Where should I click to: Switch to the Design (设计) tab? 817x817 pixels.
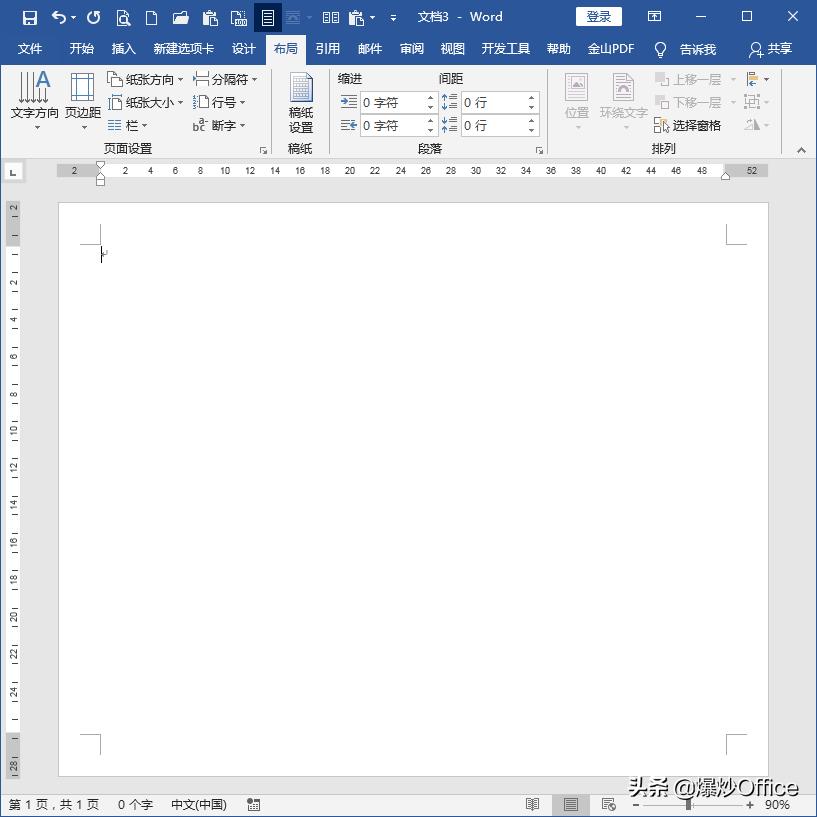click(x=243, y=49)
